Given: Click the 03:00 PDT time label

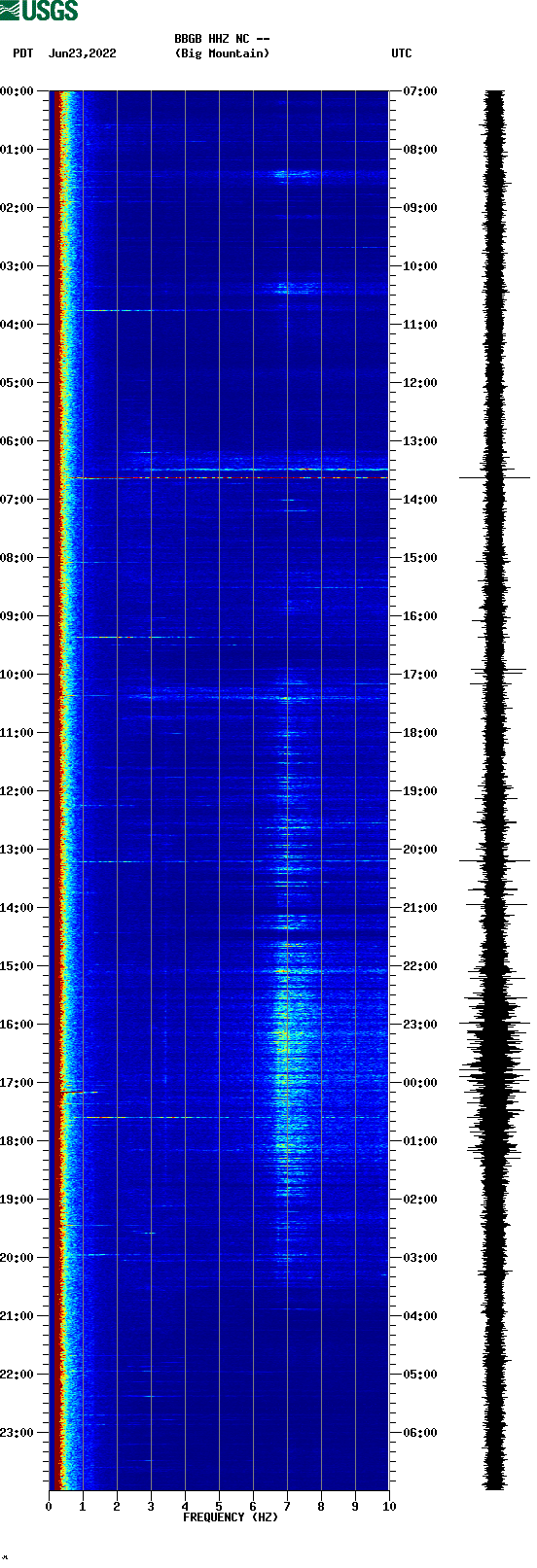Looking at the screenshot, I should point(18,266).
